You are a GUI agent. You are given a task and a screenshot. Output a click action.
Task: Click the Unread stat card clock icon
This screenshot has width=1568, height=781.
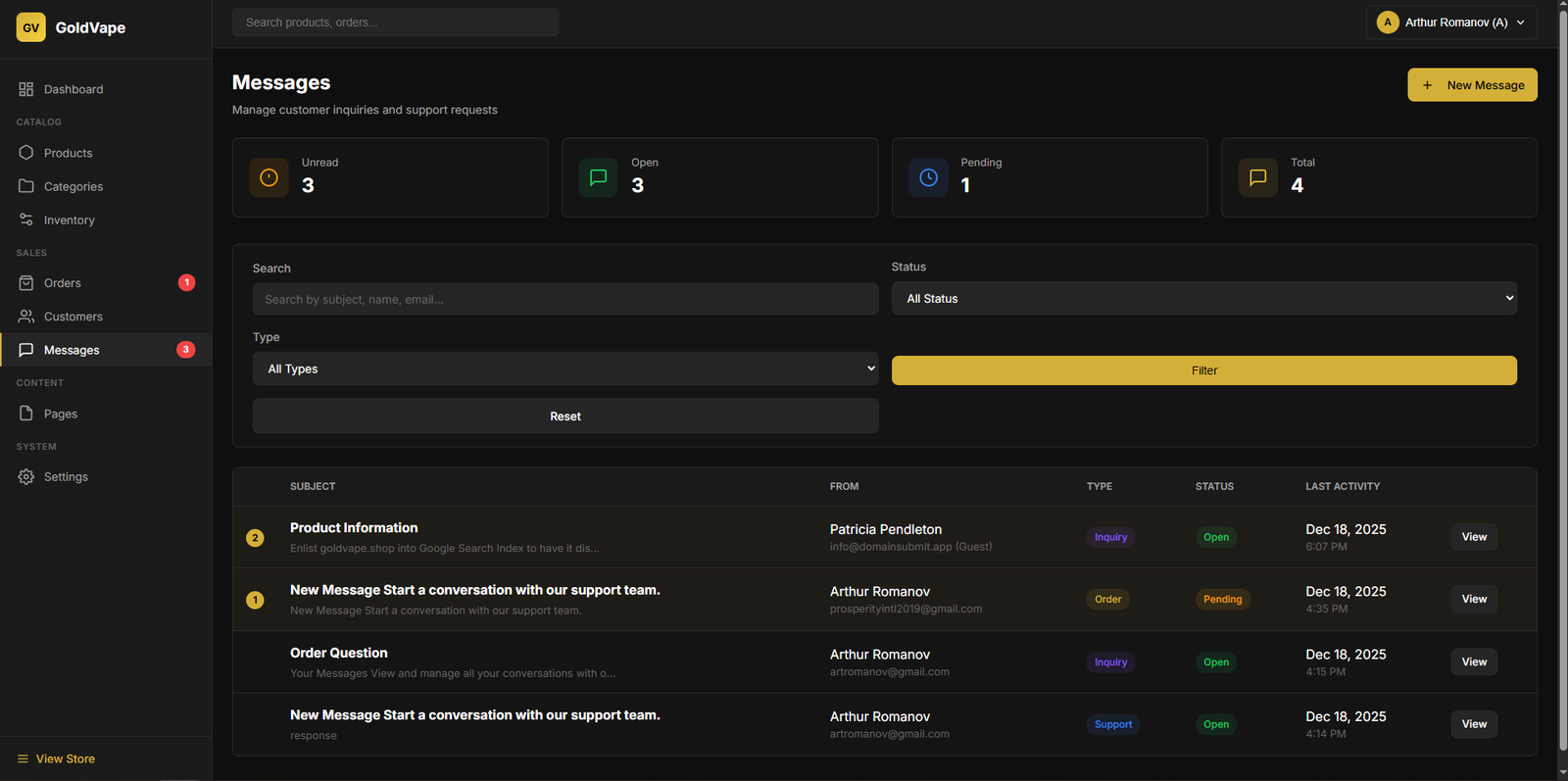(x=269, y=177)
